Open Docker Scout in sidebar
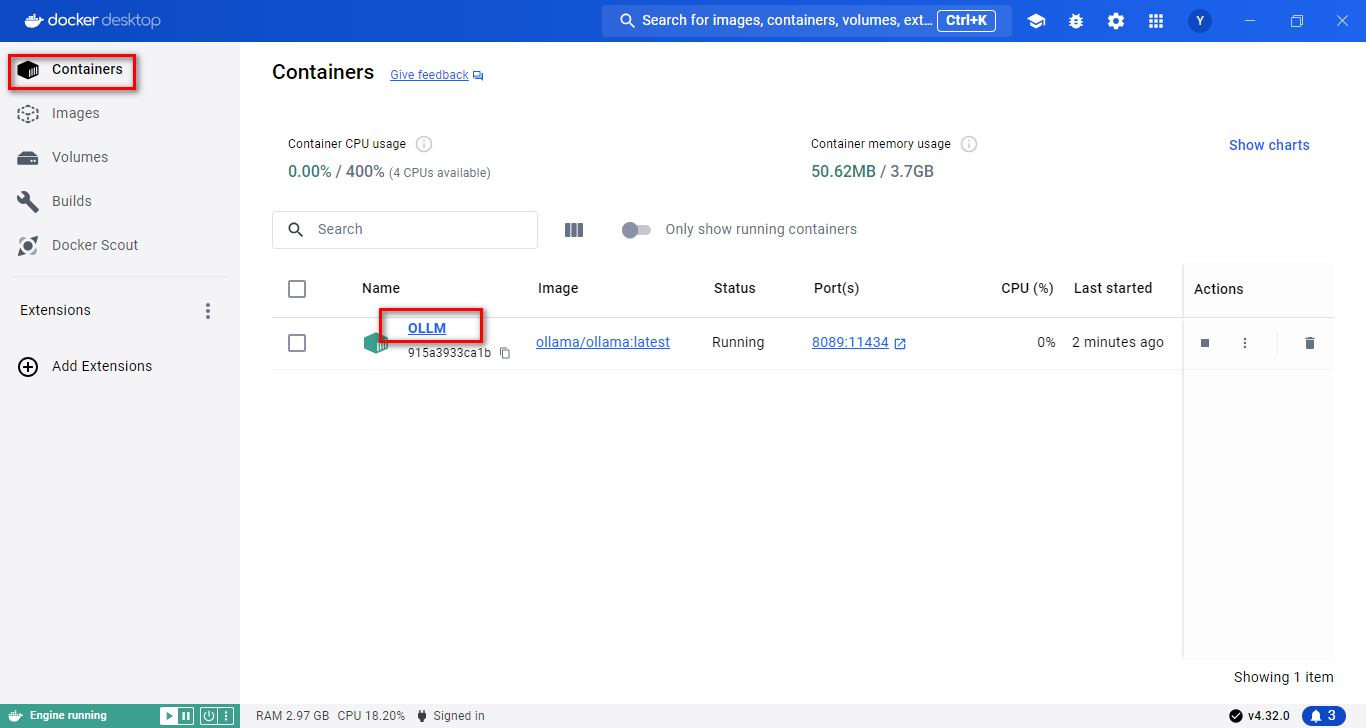 click(x=120, y=246)
